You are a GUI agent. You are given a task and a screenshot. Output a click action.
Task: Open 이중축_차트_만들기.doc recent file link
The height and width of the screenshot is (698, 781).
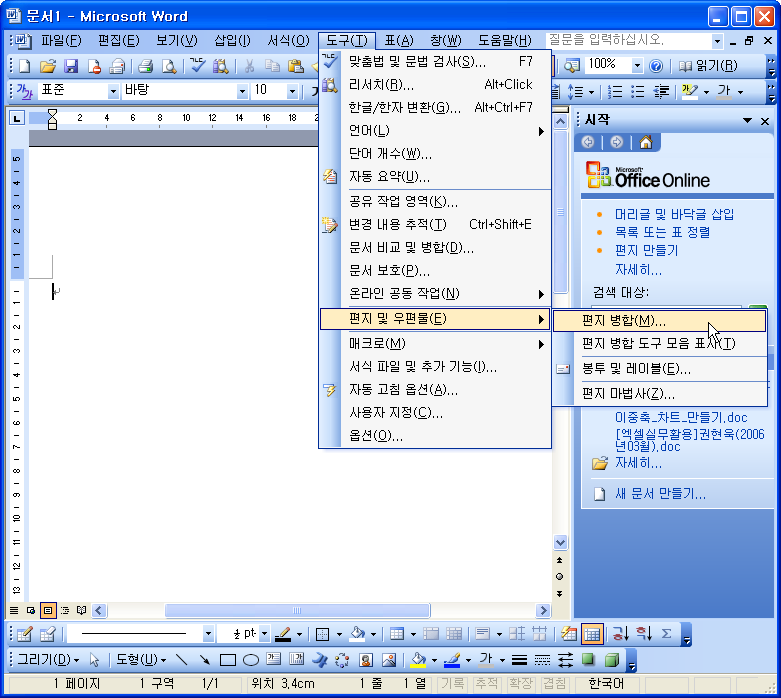pyautogui.click(x=681, y=418)
